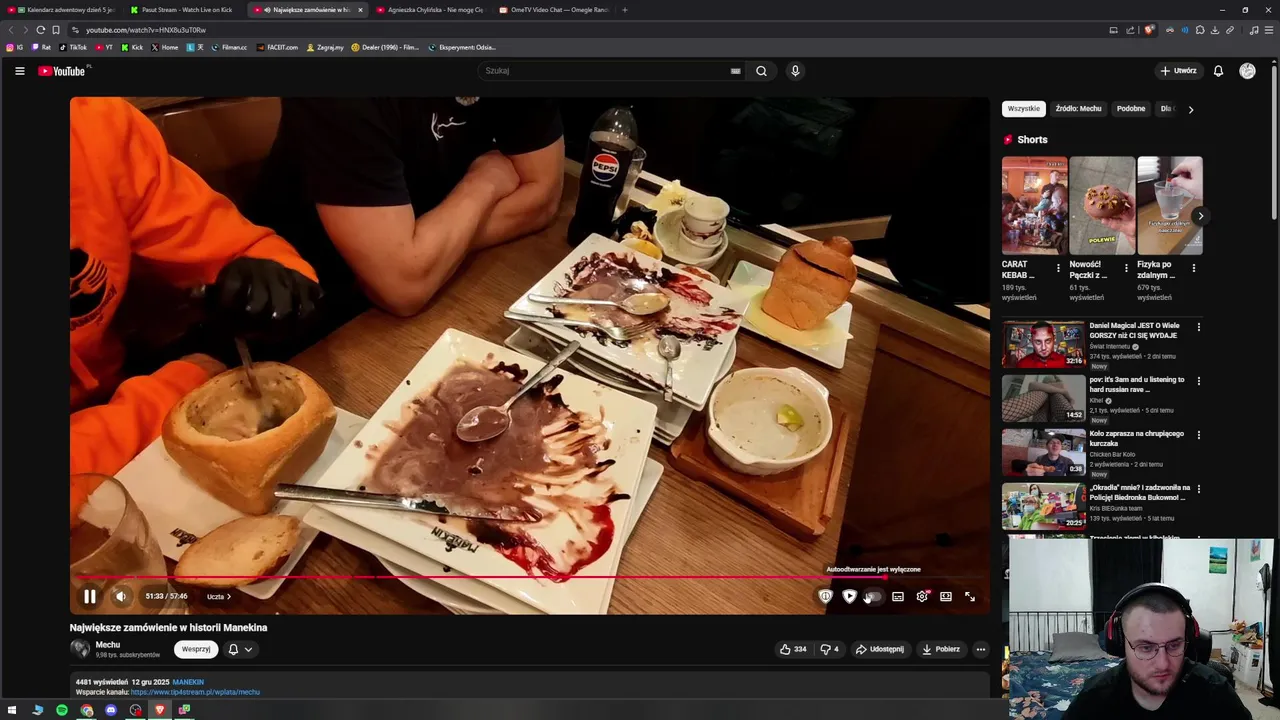Go to the YouTube home logo
This screenshot has height=720, width=1280.
coord(62,71)
